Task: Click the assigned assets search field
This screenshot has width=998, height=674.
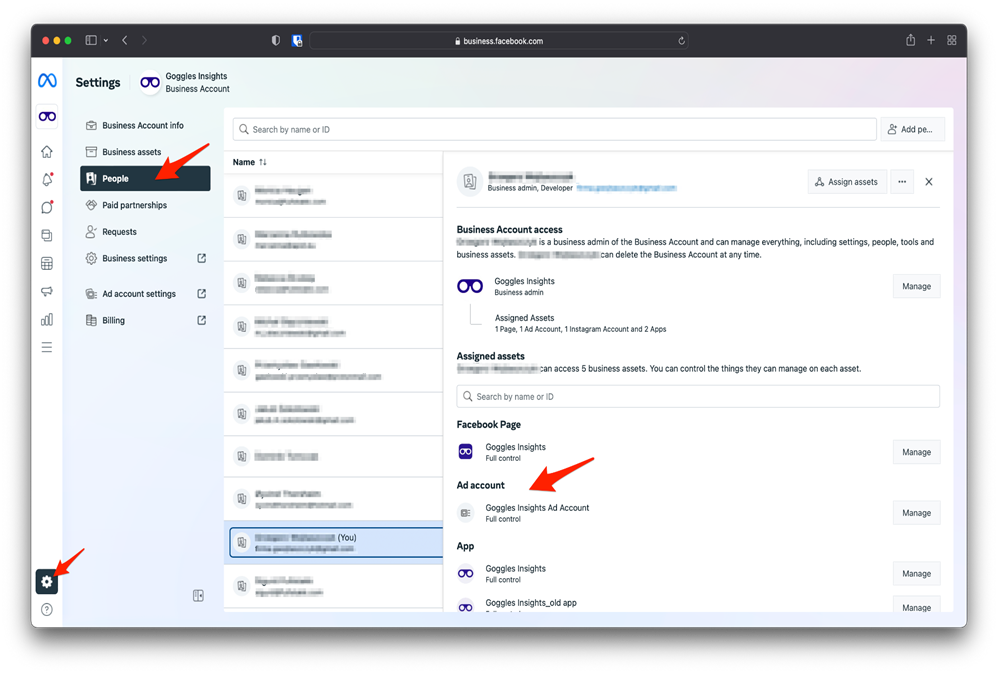Action: (x=698, y=397)
